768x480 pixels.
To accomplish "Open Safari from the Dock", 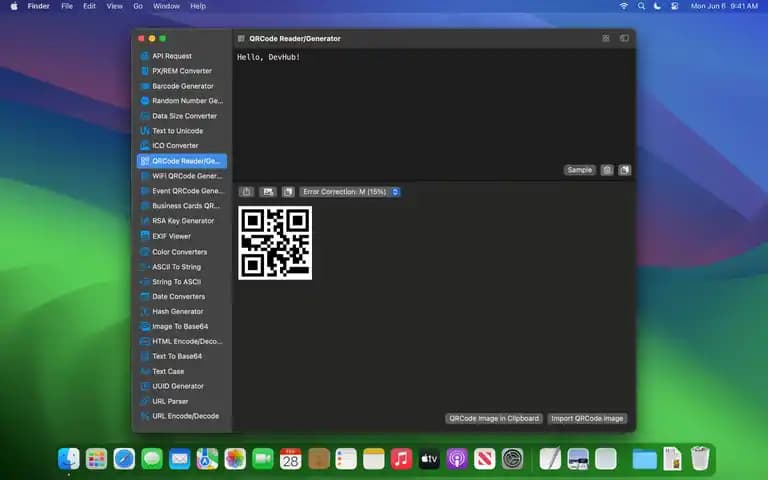I will point(124,459).
